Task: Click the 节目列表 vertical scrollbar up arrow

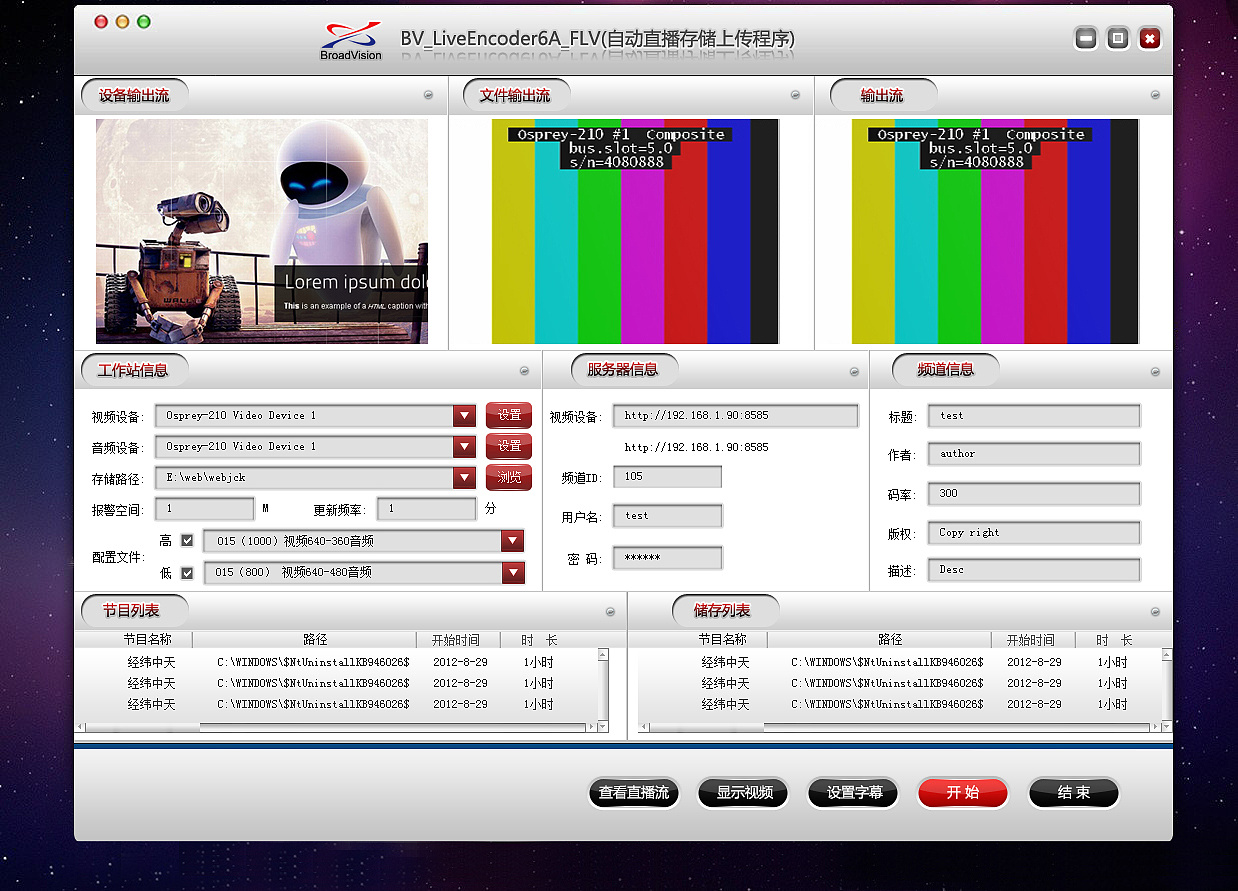Action: click(x=603, y=655)
